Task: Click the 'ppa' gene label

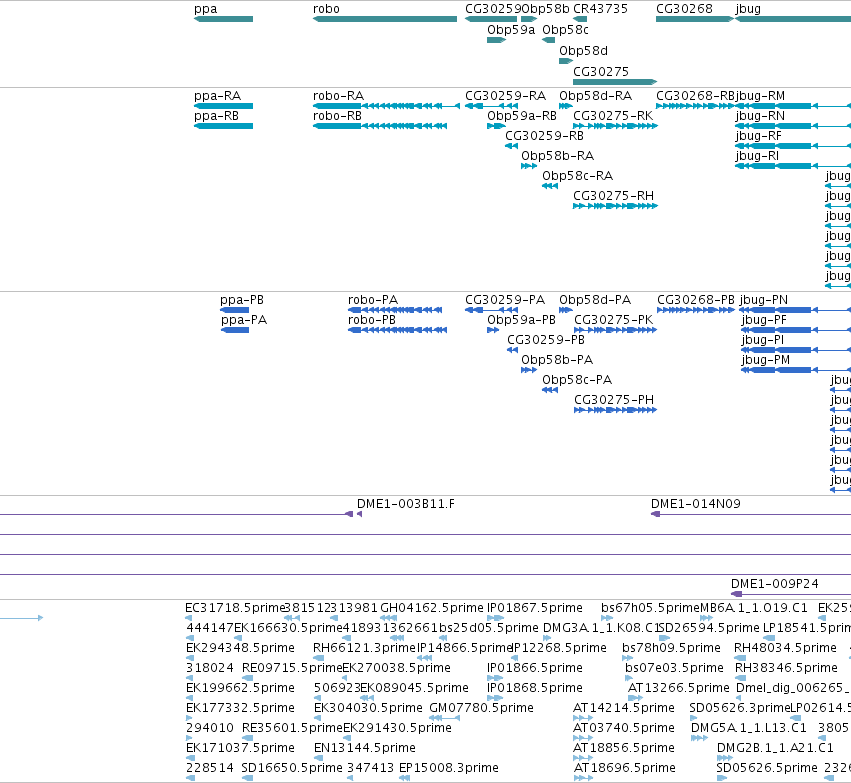Action: (x=206, y=9)
